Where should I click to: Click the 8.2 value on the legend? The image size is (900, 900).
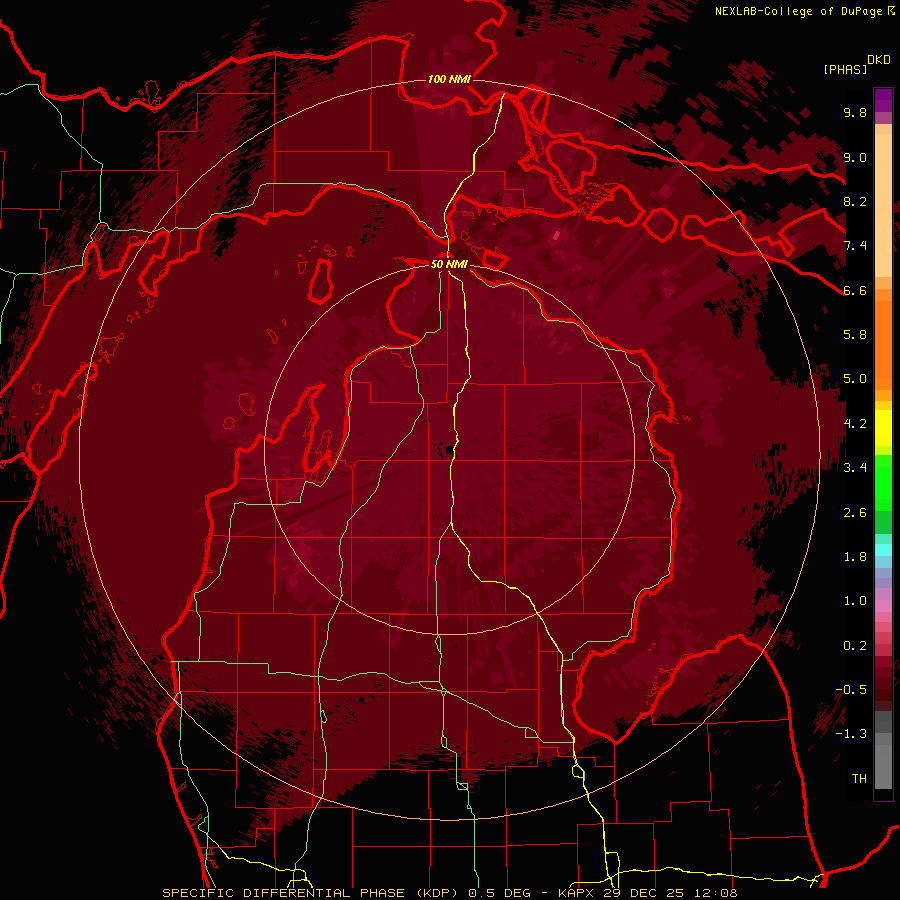coord(855,201)
